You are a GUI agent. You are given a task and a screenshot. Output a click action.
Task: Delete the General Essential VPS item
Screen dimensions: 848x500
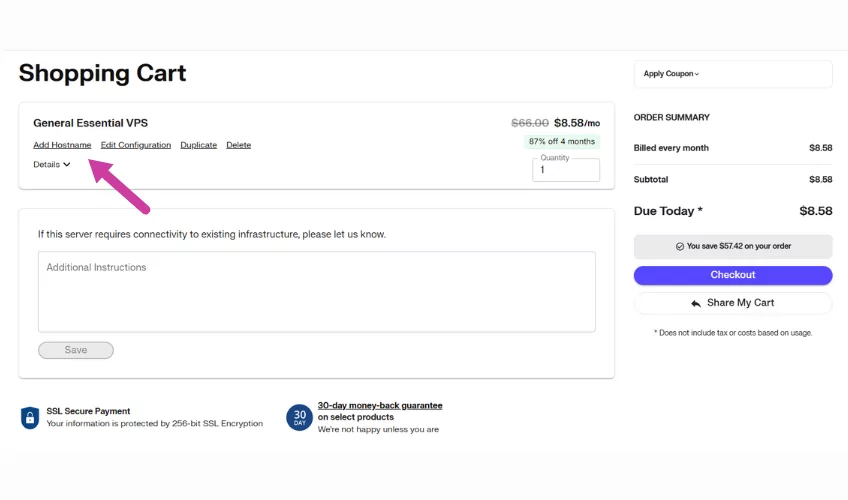pyautogui.click(x=238, y=145)
